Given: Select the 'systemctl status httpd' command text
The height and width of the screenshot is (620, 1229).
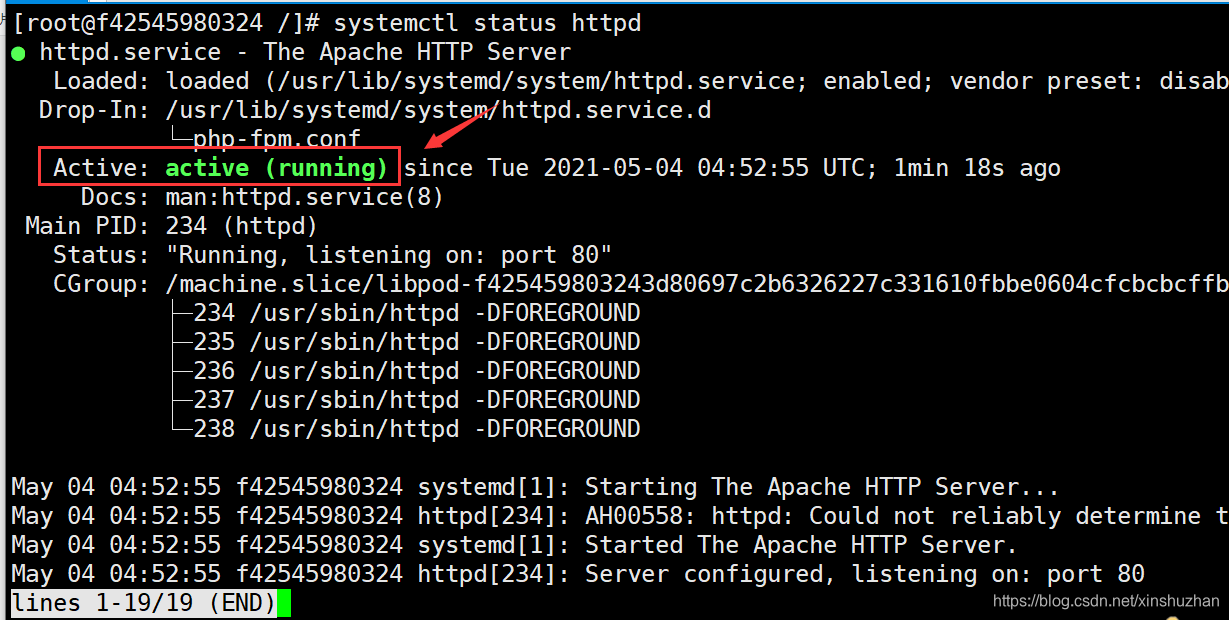Looking at the screenshot, I should pos(488,22).
